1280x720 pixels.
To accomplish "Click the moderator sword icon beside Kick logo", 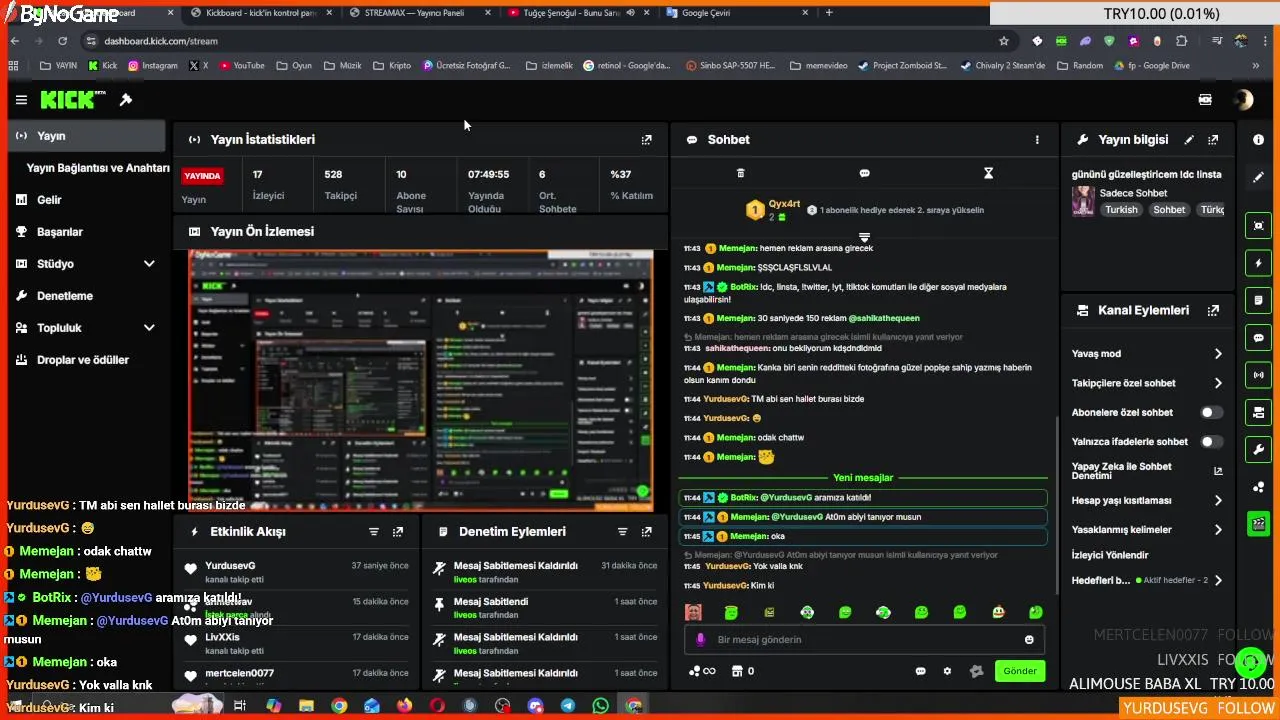I will [x=126, y=100].
